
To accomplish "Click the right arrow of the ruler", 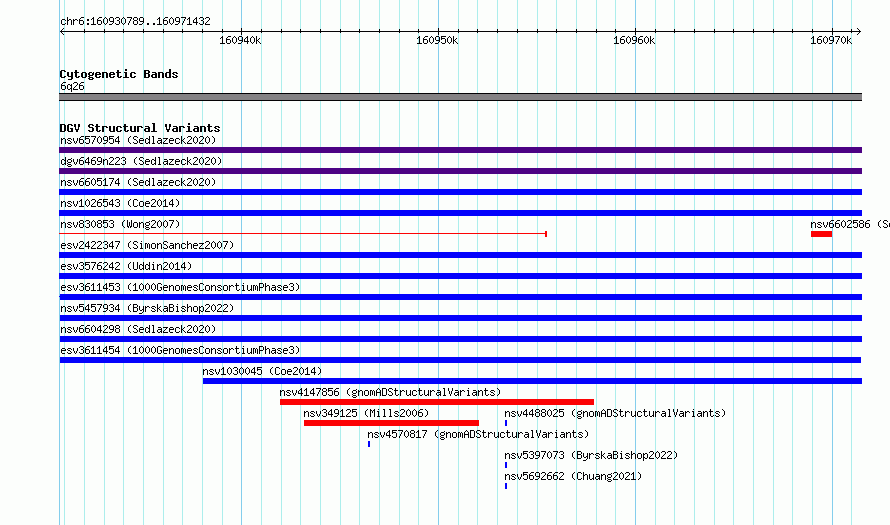I will coord(859,31).
